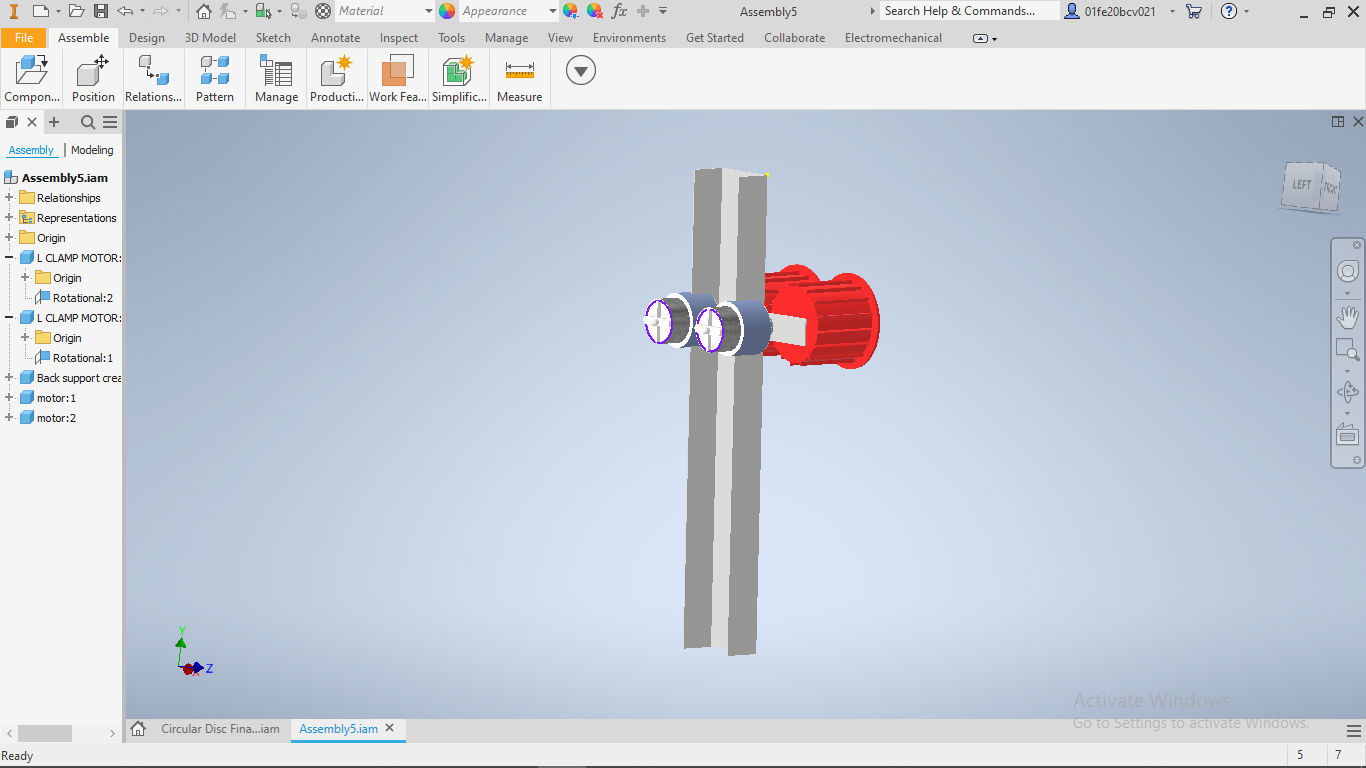Save the assembly with the floppy disk icon
The image size is (1366, 768).
click(101, 11)
